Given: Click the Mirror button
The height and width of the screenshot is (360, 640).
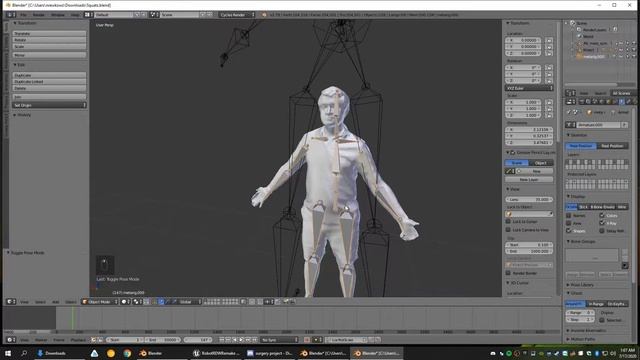Looking at the screenshot, I should pos(49,55).
